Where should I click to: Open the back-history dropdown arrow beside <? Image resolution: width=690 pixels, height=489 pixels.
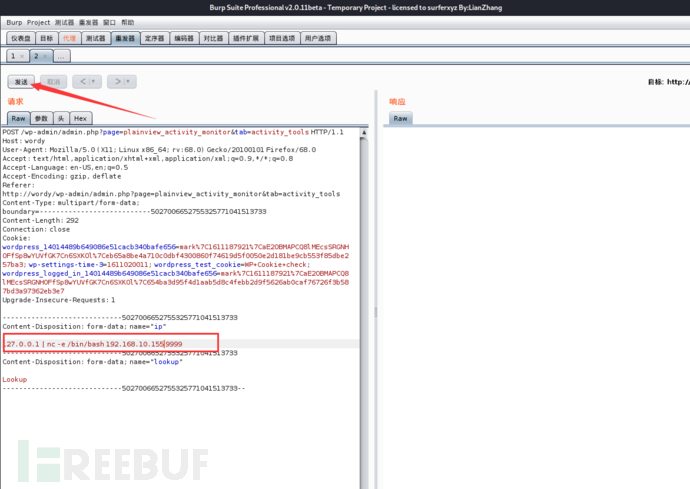[93, 81]
